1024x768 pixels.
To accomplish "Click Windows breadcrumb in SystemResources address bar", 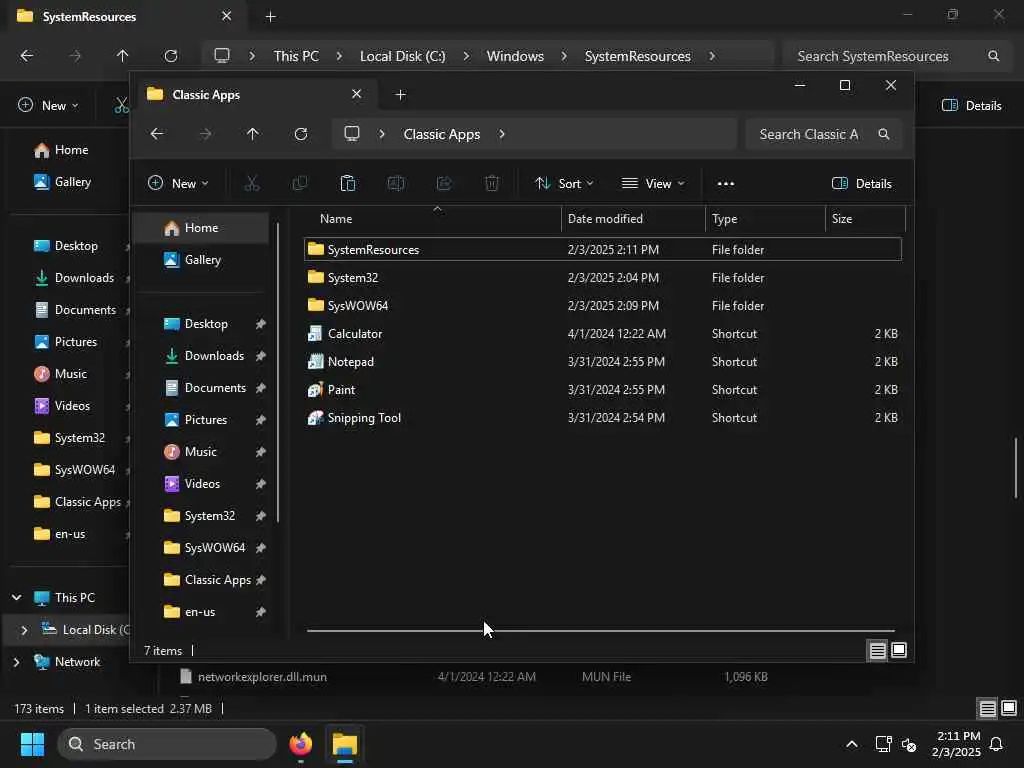I will coord(515,56).
